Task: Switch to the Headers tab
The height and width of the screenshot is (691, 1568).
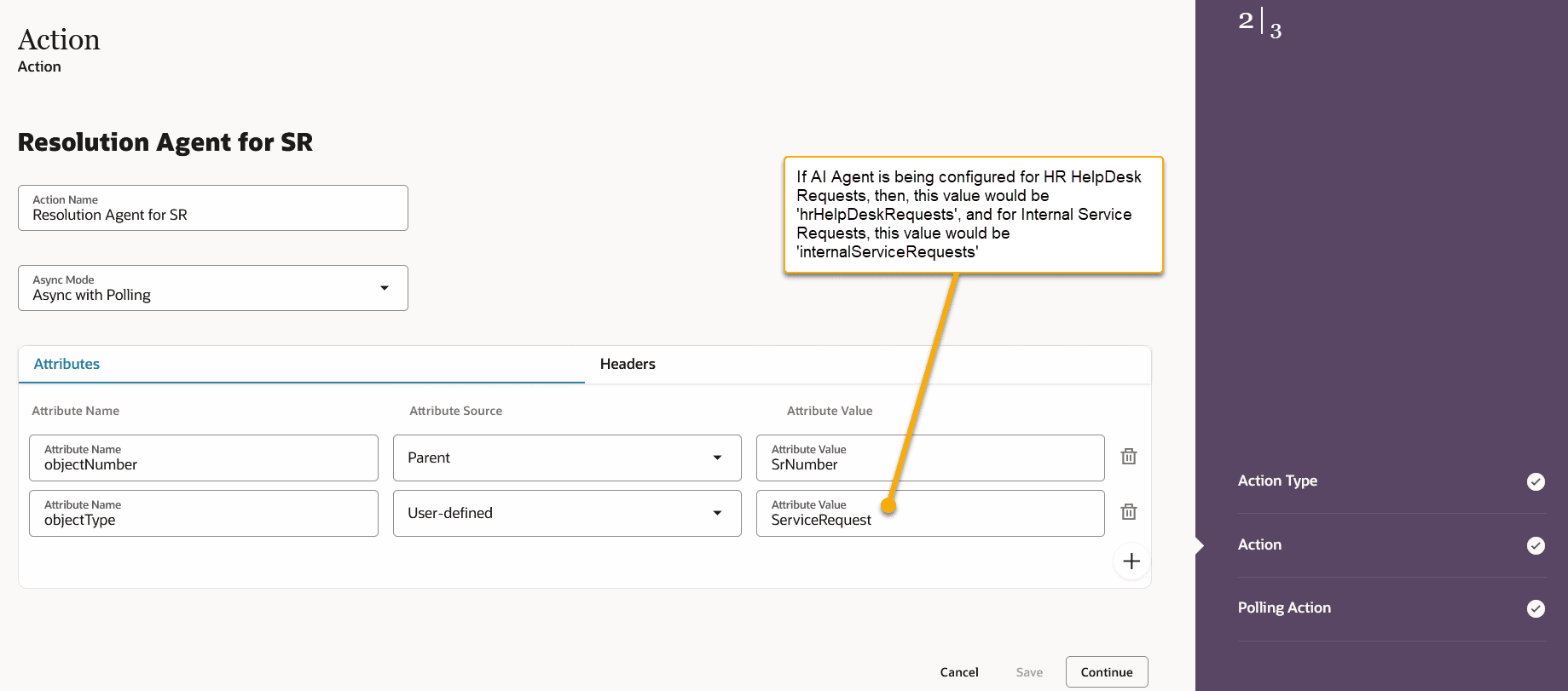Action: tap(628, 364)
